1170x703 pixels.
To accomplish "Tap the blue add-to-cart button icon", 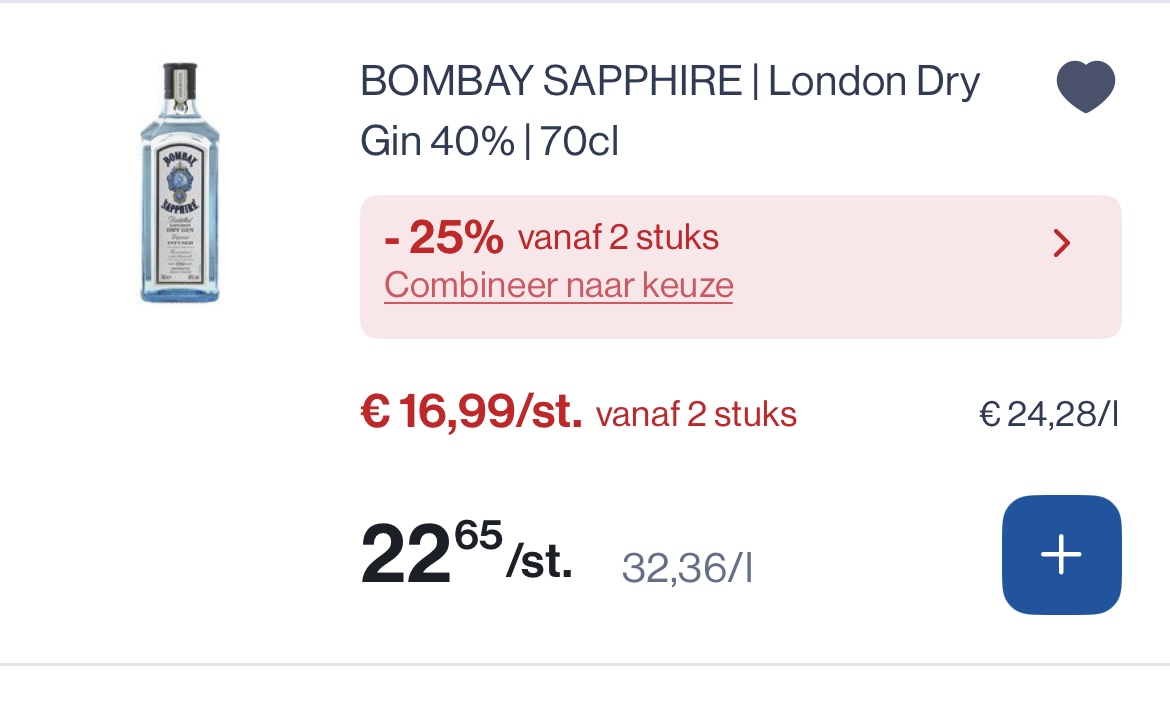I will coord(1061,554).
